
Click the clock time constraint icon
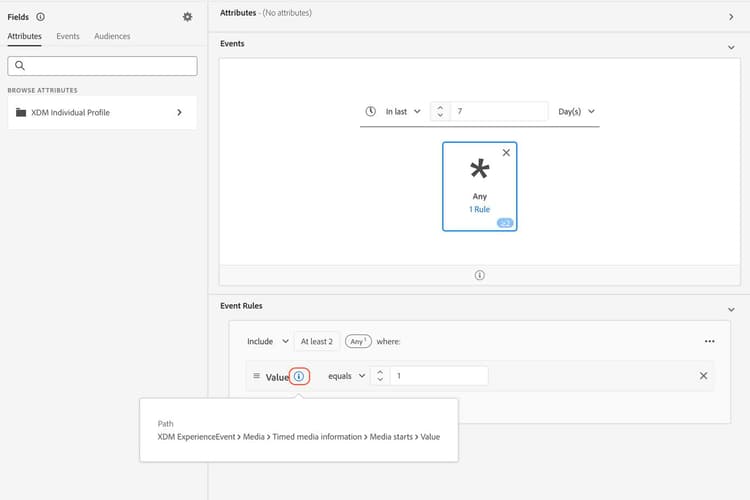pos(370,111)
